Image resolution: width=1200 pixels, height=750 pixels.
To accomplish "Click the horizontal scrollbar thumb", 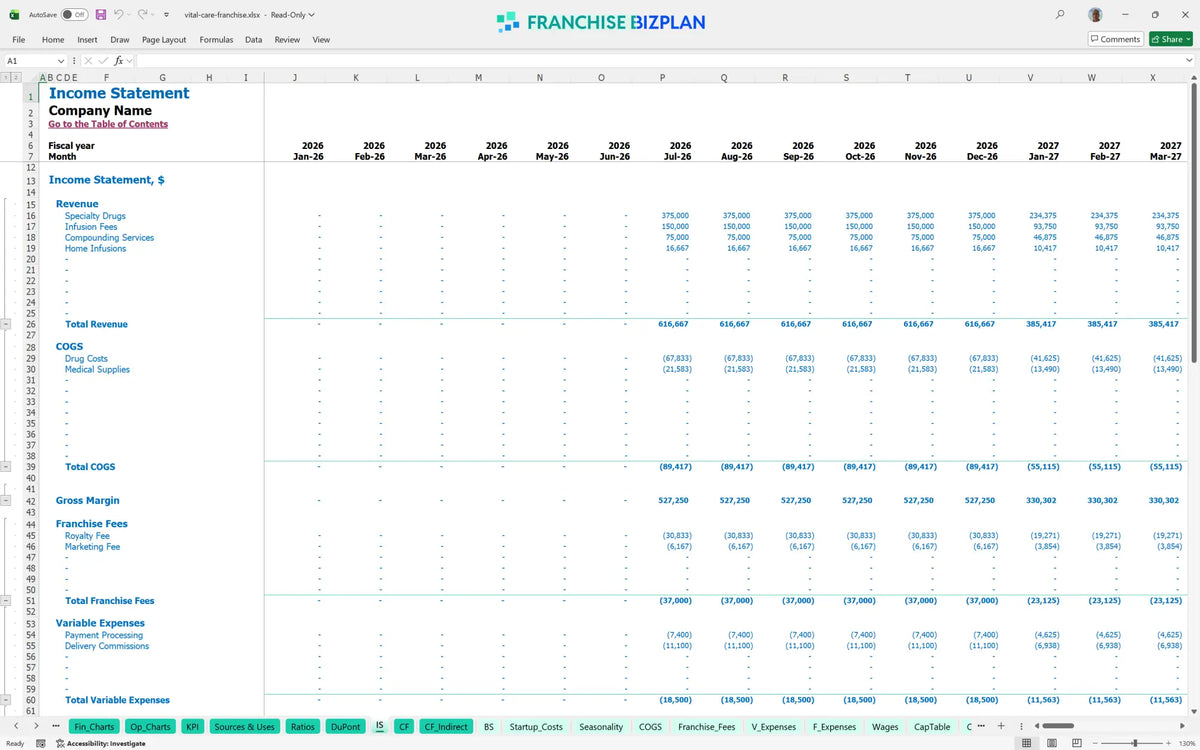I will click(1058, 726).
